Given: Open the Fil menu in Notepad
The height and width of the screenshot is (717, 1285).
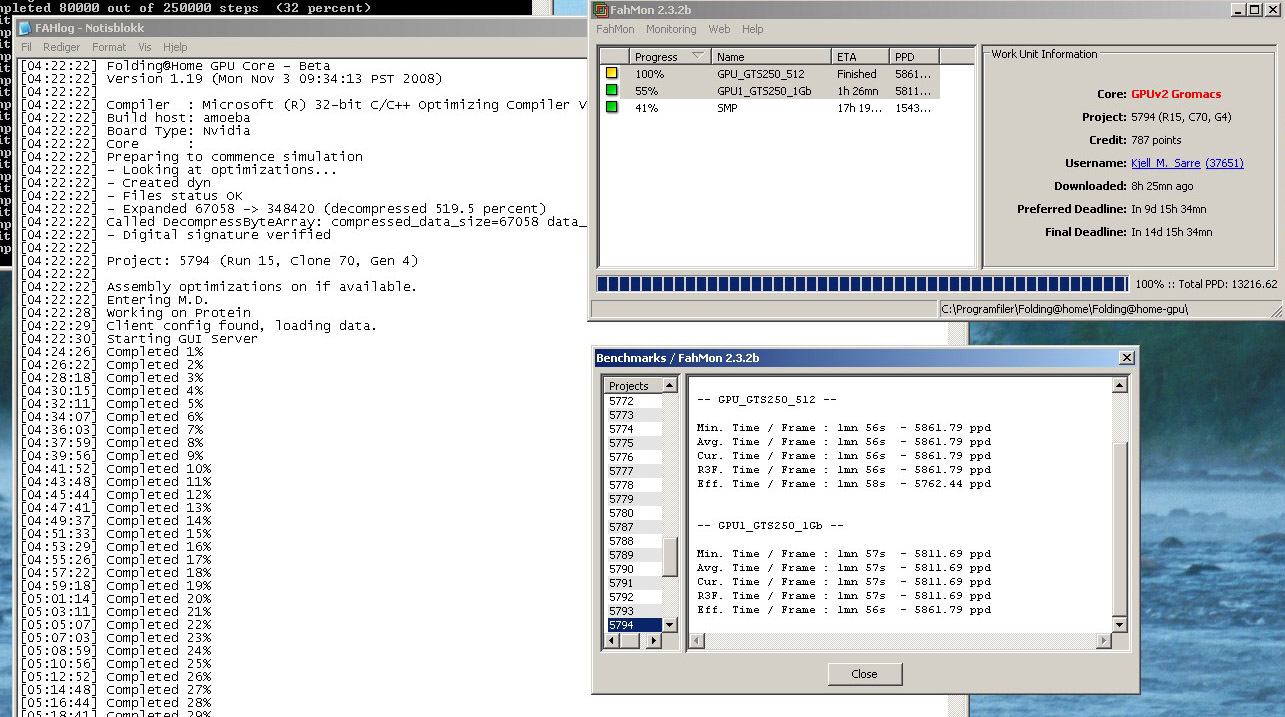Looking at the screenshot, I should tap(26, 47).
